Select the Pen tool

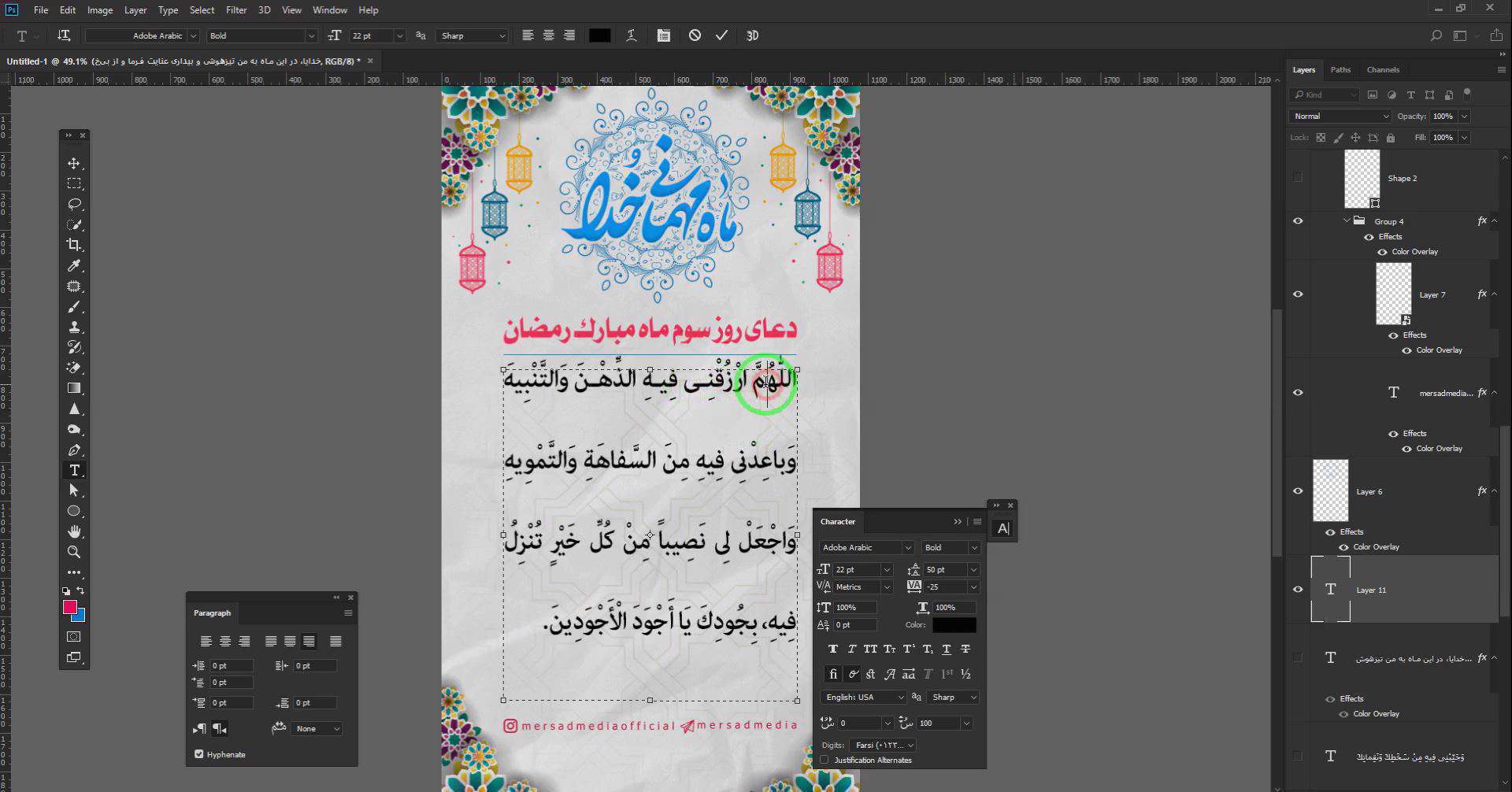click(x=74, y=450)
